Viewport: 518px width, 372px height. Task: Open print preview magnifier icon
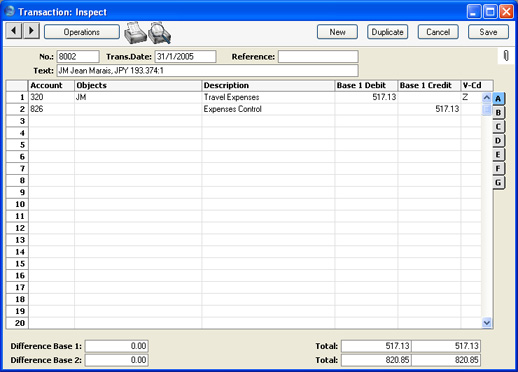[x=159, y=33]
